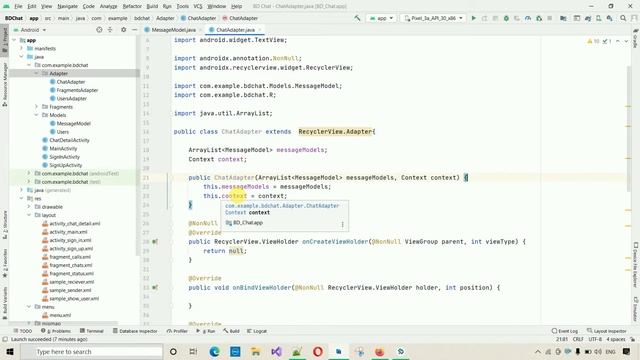
Task: Open the Database Inspector tool window
Action: click(x=135, y=331)
